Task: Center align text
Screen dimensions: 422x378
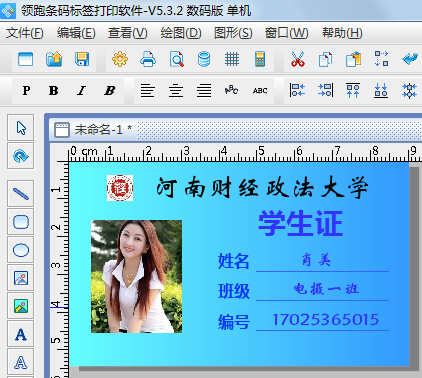Action: pos(176,90)
